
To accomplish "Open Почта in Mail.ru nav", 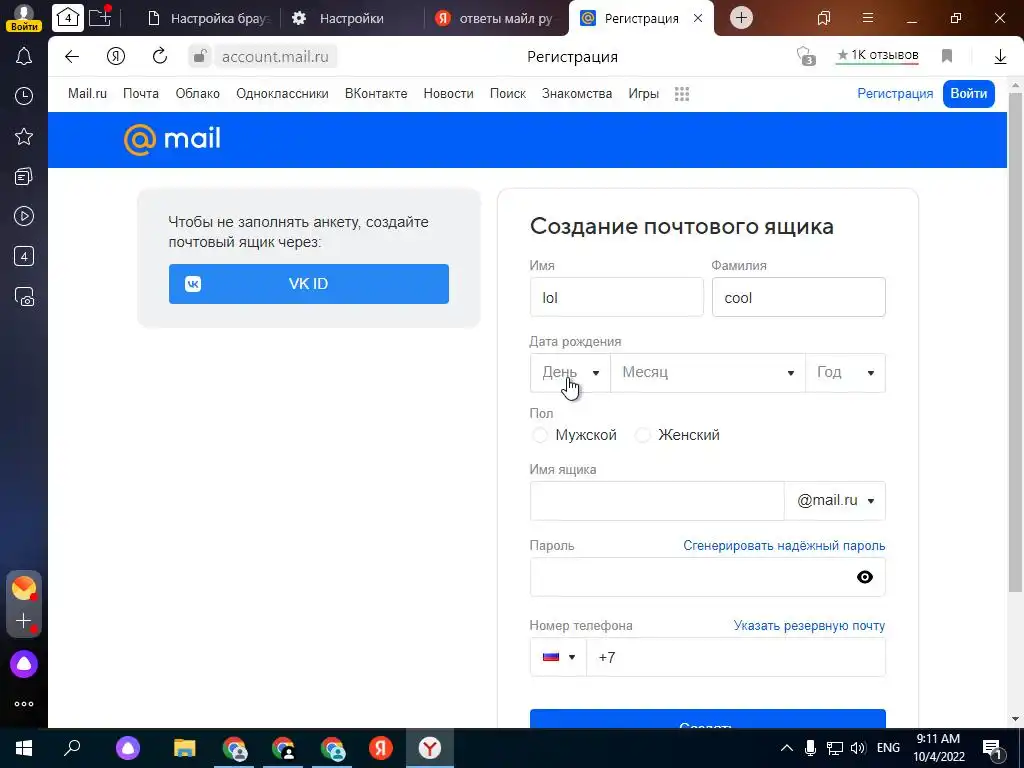I will pyautogui.click(x=141, y=93).
